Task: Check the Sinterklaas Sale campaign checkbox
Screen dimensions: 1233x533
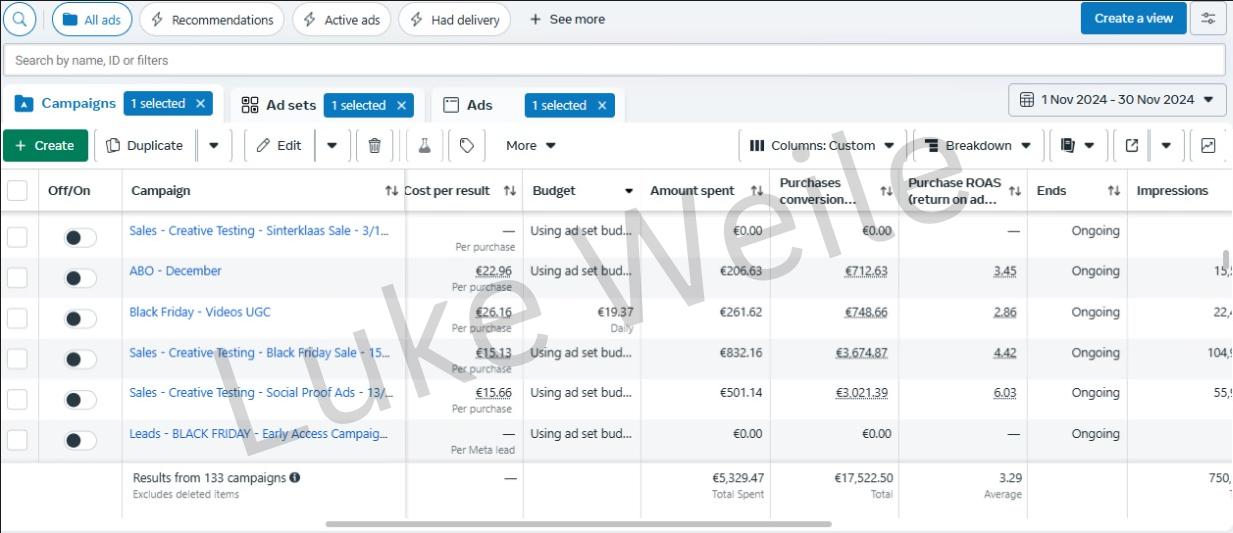Action: point(17,237)
